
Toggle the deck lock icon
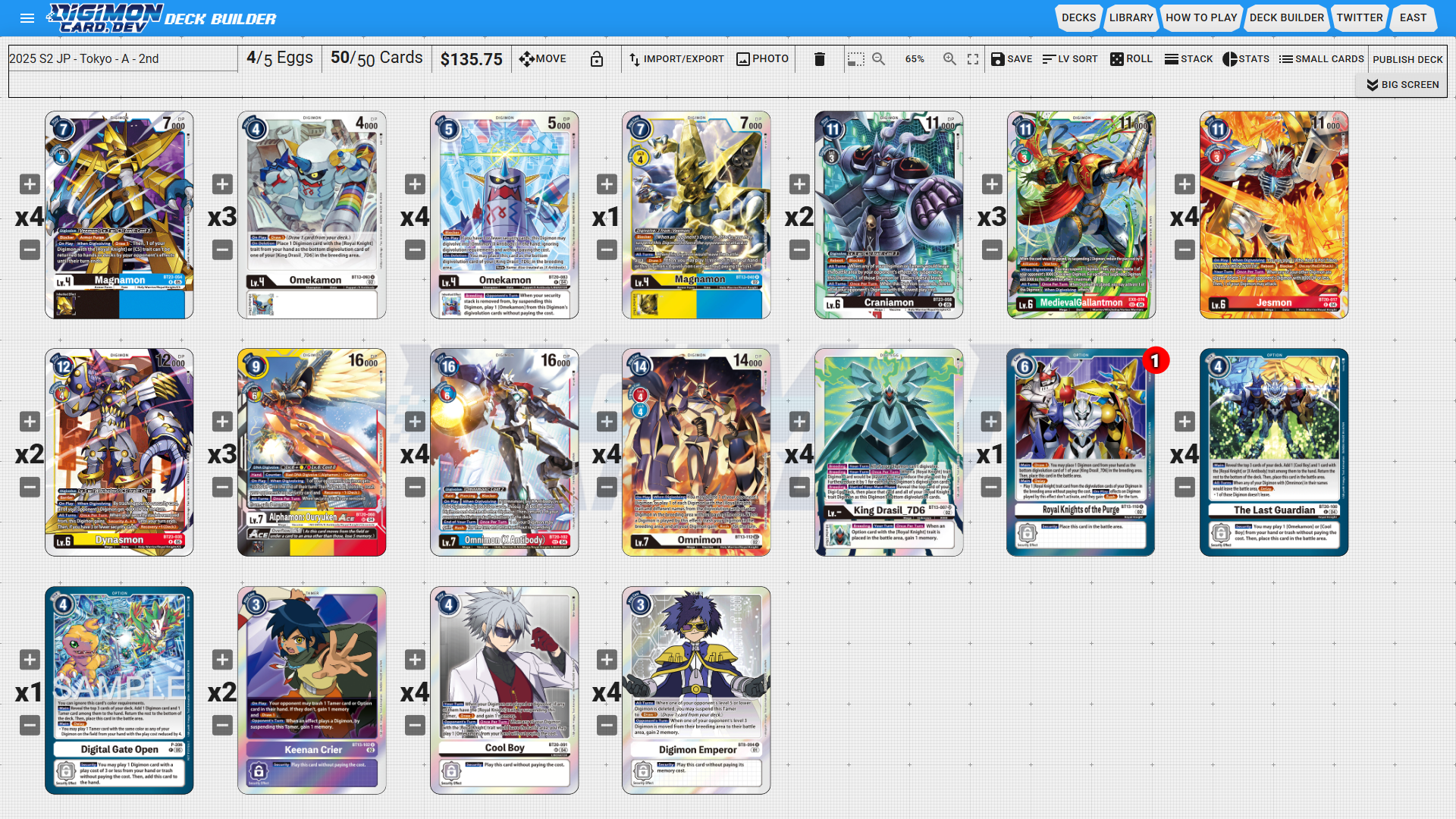(597, 59)
